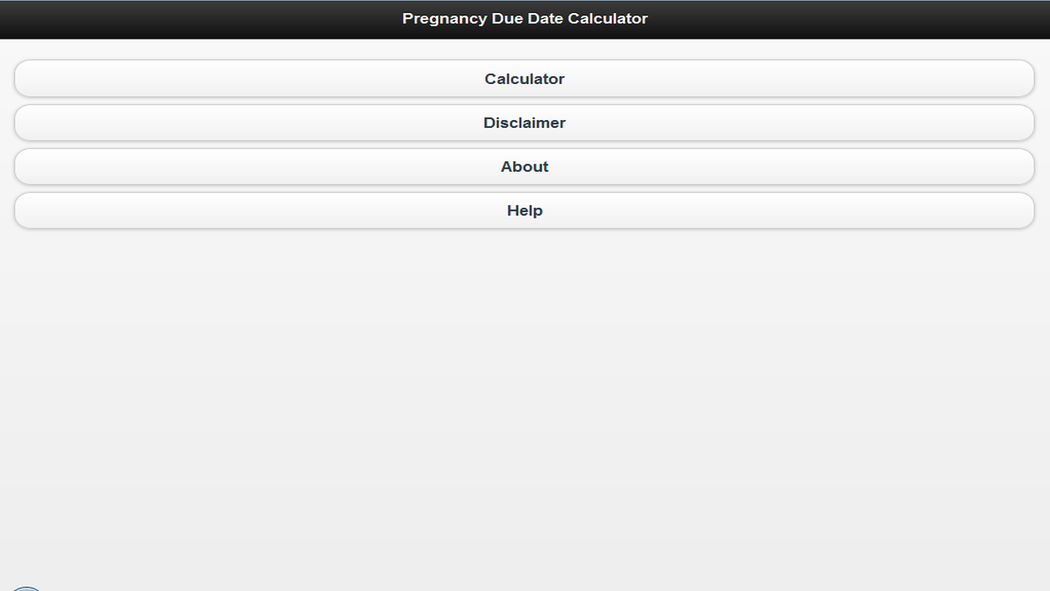Screen dimensions: 1050x591
Task: Select the blue round icon in the bottom corner
Action: click(26, 588)
